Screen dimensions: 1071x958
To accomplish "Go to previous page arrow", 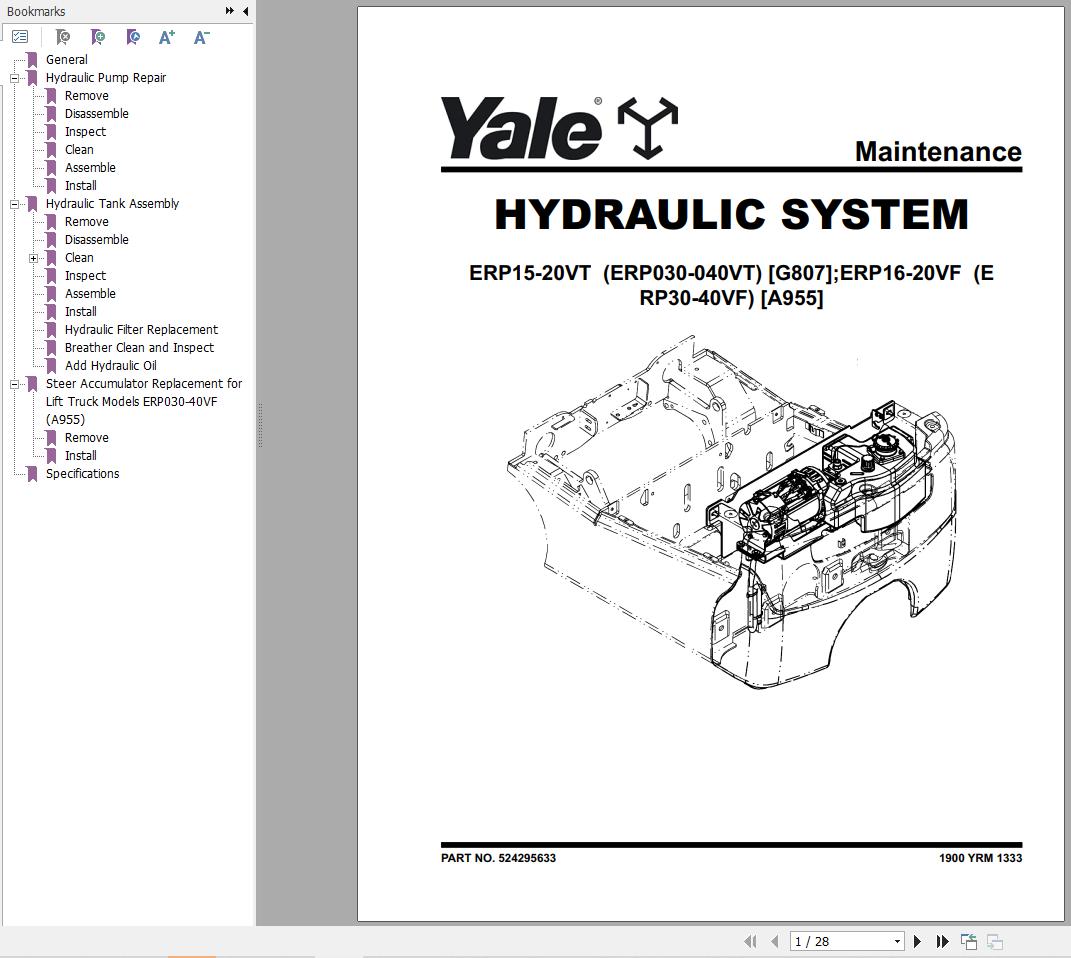I will pos(774,942).
